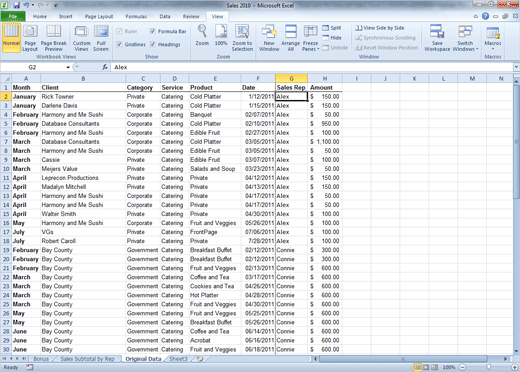Click the 100% zoom level label
Screen dimensions: 520x372
pos(449,367)
